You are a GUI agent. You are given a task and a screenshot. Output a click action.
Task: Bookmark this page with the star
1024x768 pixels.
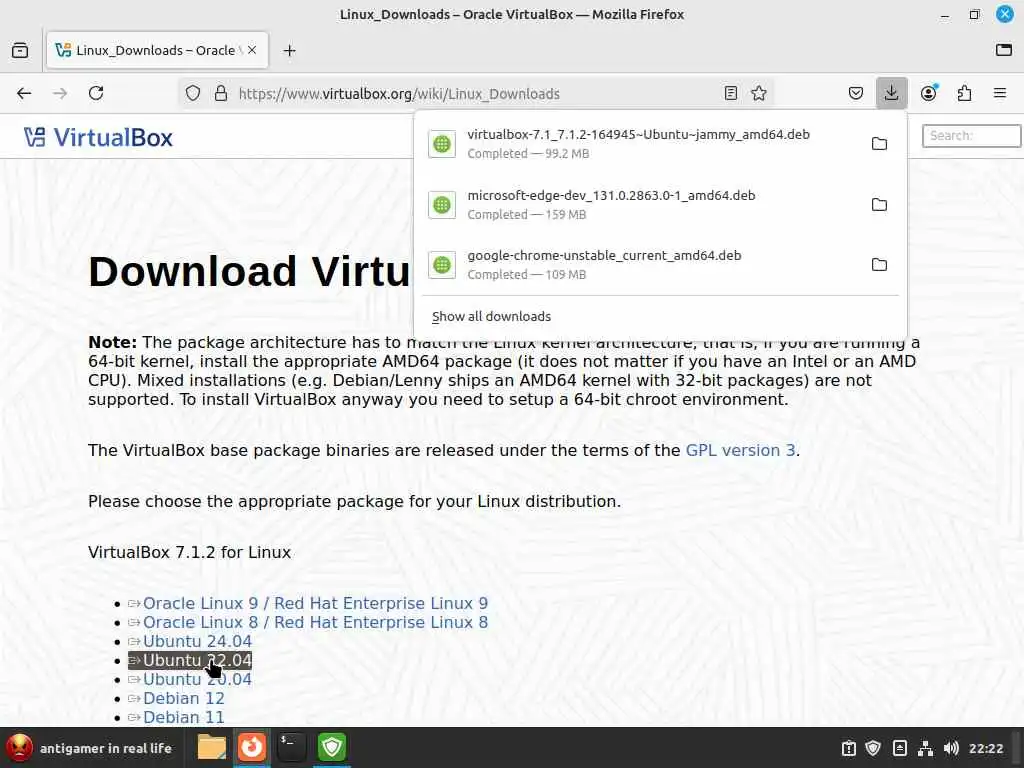tap(759, 93)
